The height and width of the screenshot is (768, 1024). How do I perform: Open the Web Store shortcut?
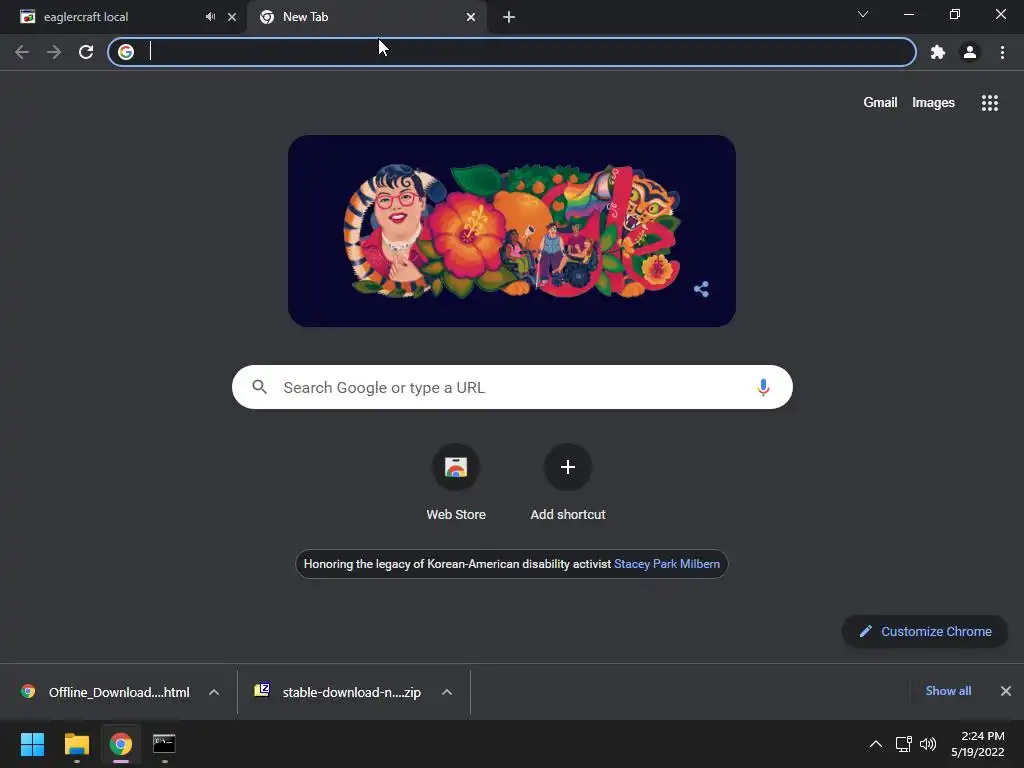[456, 483]
